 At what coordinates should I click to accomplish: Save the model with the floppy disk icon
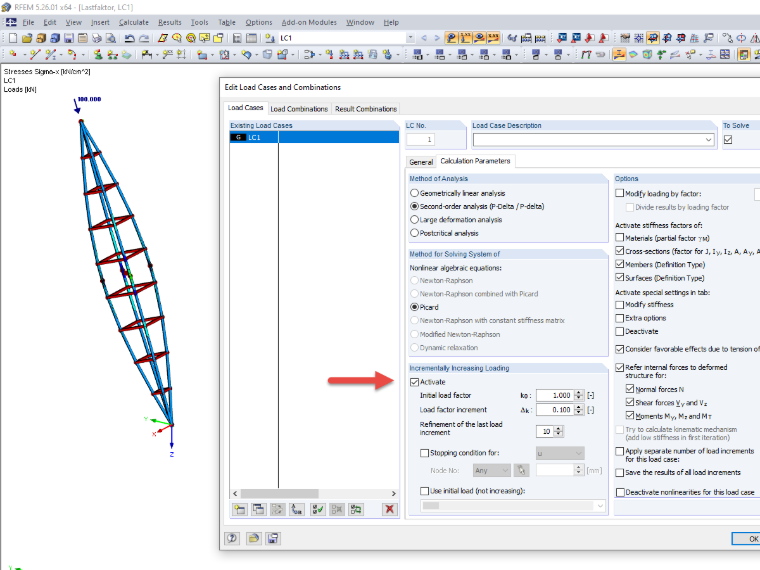69,38
